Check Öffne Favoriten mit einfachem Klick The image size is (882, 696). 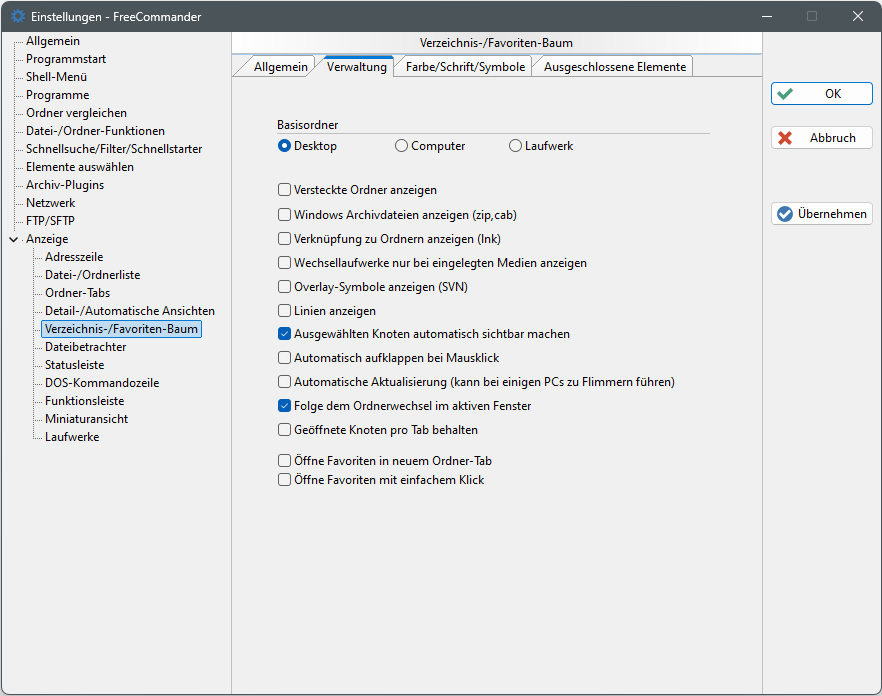coord(285,479)
